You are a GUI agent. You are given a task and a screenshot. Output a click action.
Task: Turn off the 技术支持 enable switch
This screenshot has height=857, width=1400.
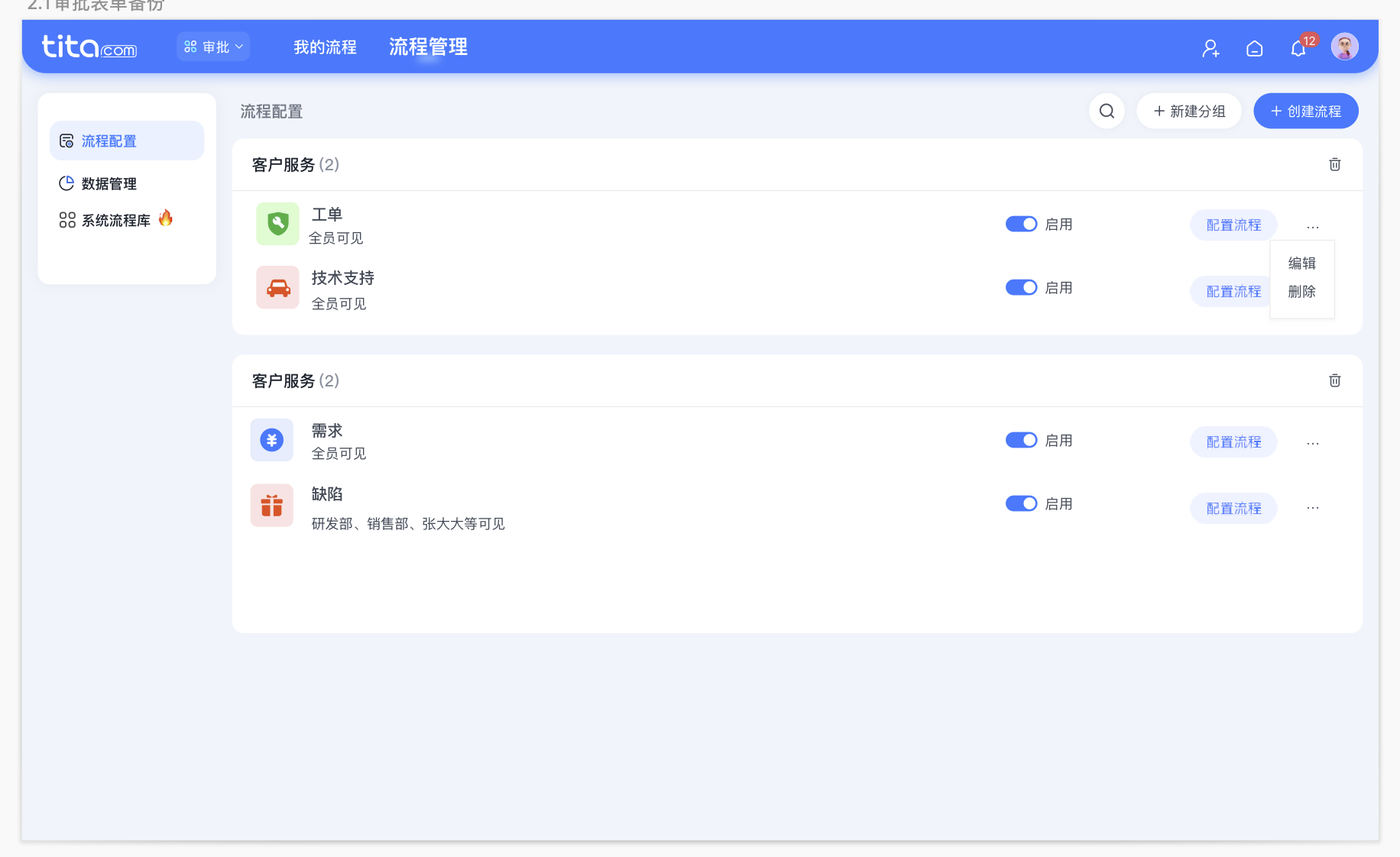(1021, 287)
